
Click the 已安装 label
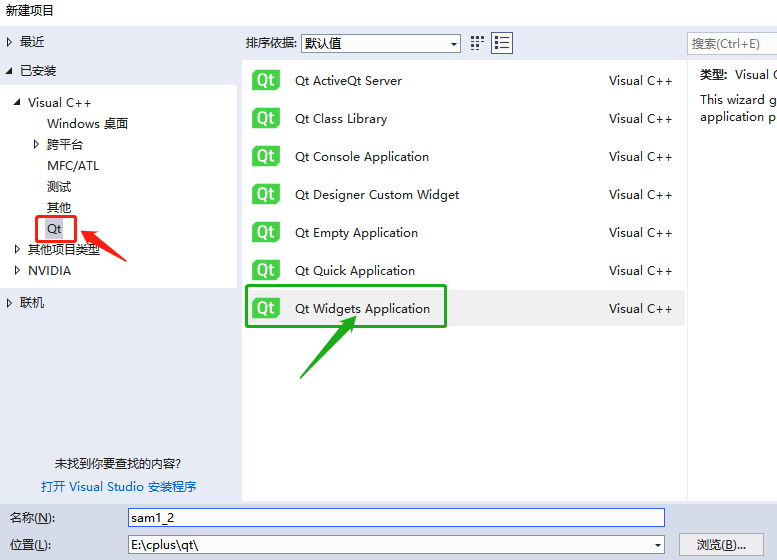click(38, 71)
